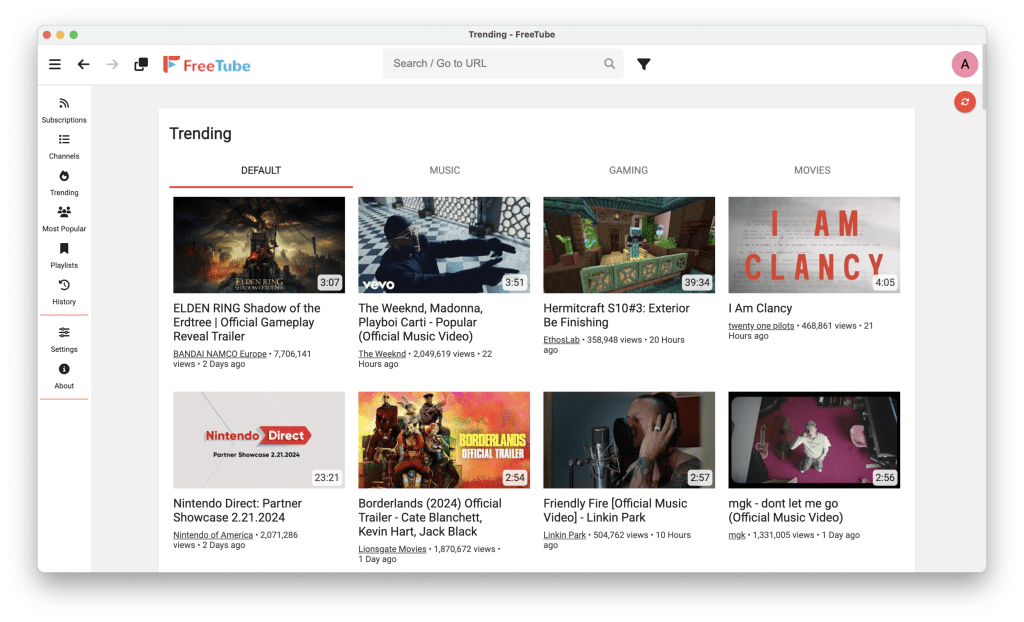Click the I Am Clancy video title
Viewport: 1024px width, 622px height.
760,308
